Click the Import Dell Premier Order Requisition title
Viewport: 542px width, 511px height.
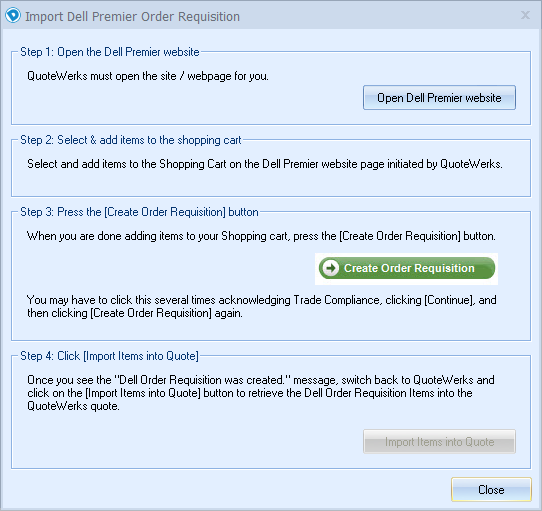[x=132, y=17]
